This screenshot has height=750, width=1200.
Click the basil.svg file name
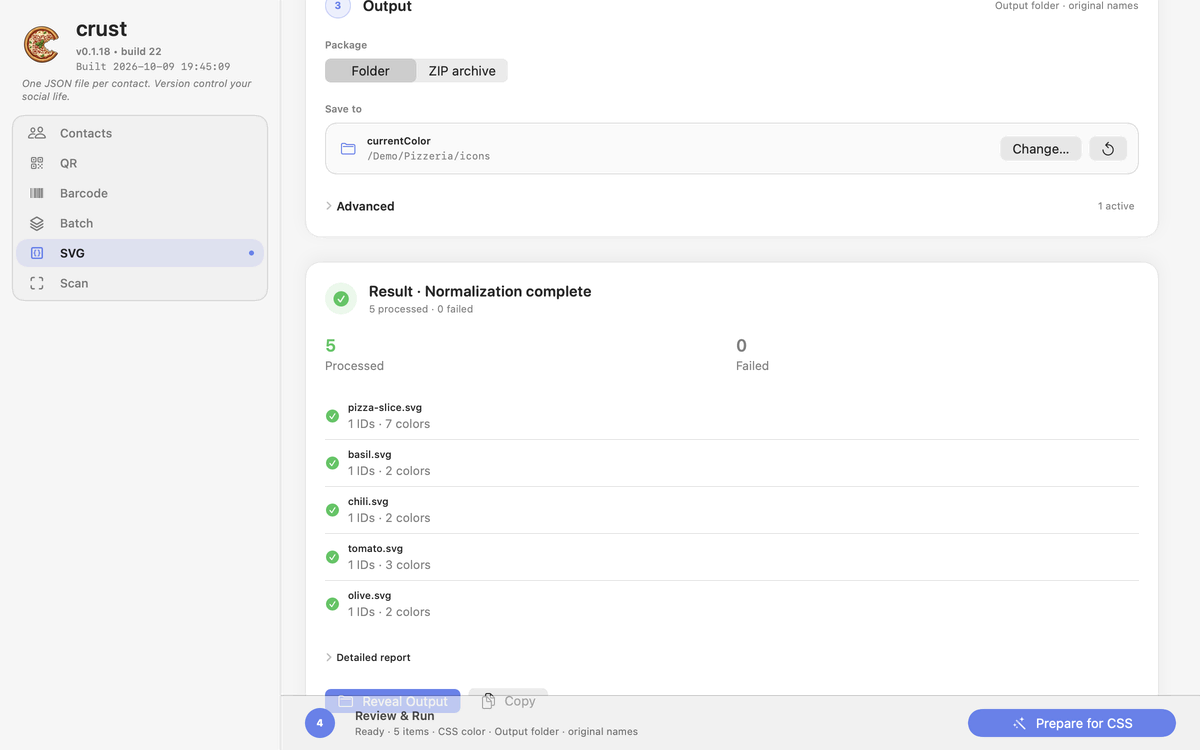(x=370, y=455)
